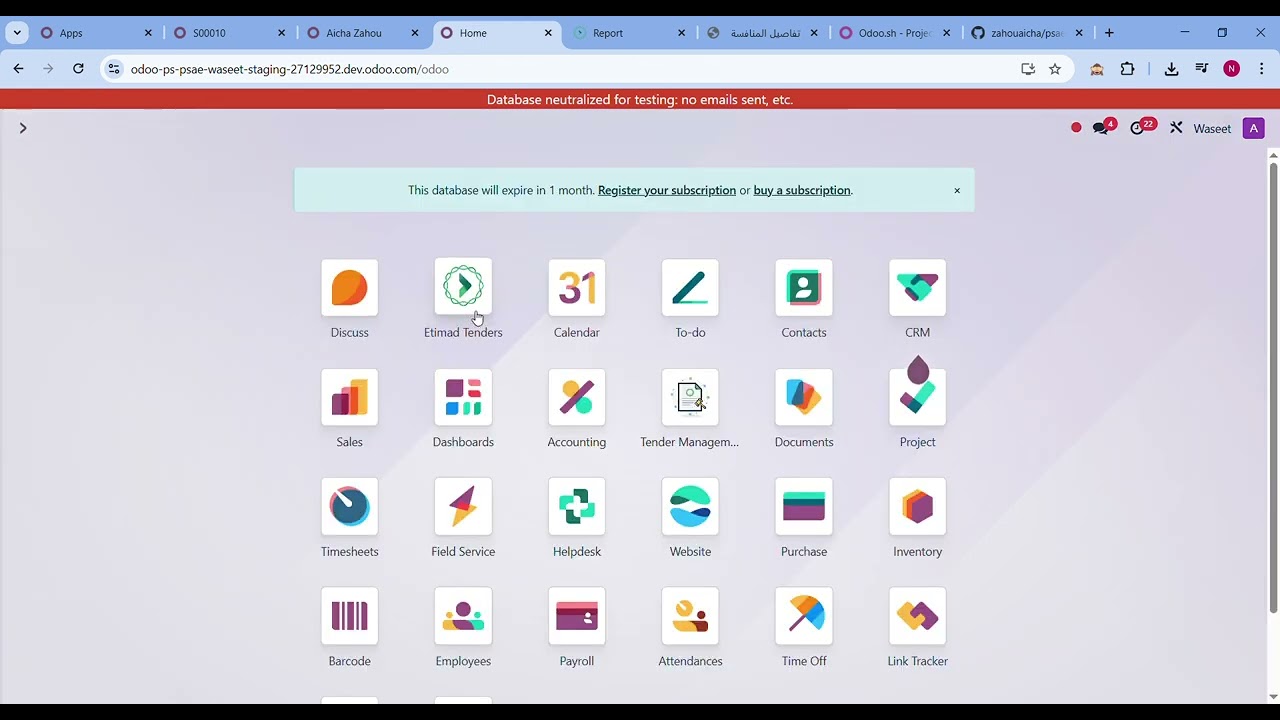Bookmark this page with star icon
Viewport: 1280px width, 720px height.
coord(1055,69)
